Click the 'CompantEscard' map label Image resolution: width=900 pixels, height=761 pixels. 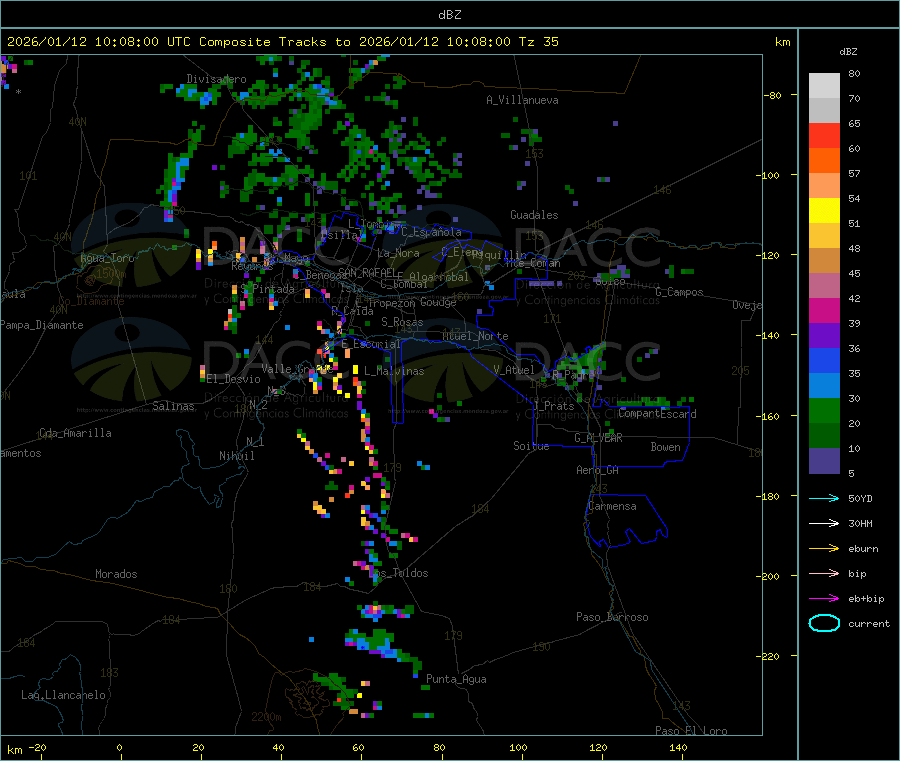tap(657, 413)
